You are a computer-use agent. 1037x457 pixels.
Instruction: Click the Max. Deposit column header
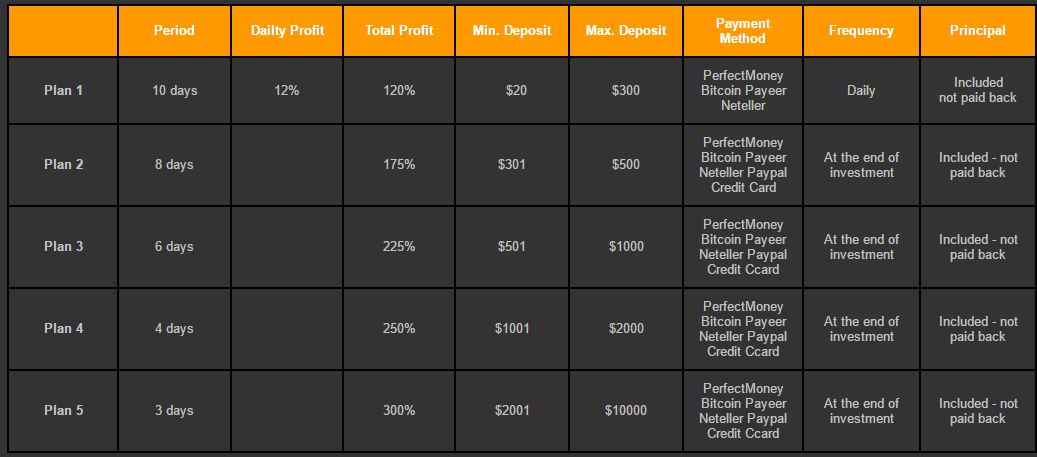tap(626, 31)
